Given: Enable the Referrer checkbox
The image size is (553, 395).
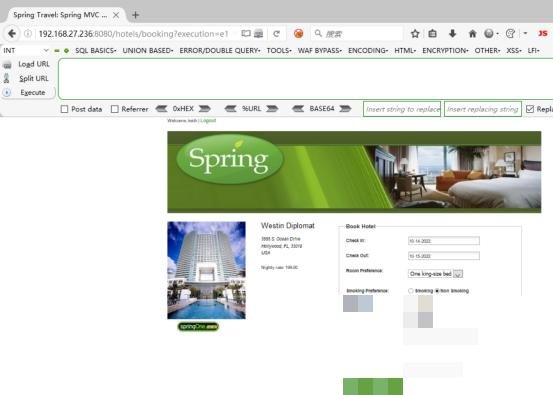Looking at the screenshot, I should tap(115, 109).
